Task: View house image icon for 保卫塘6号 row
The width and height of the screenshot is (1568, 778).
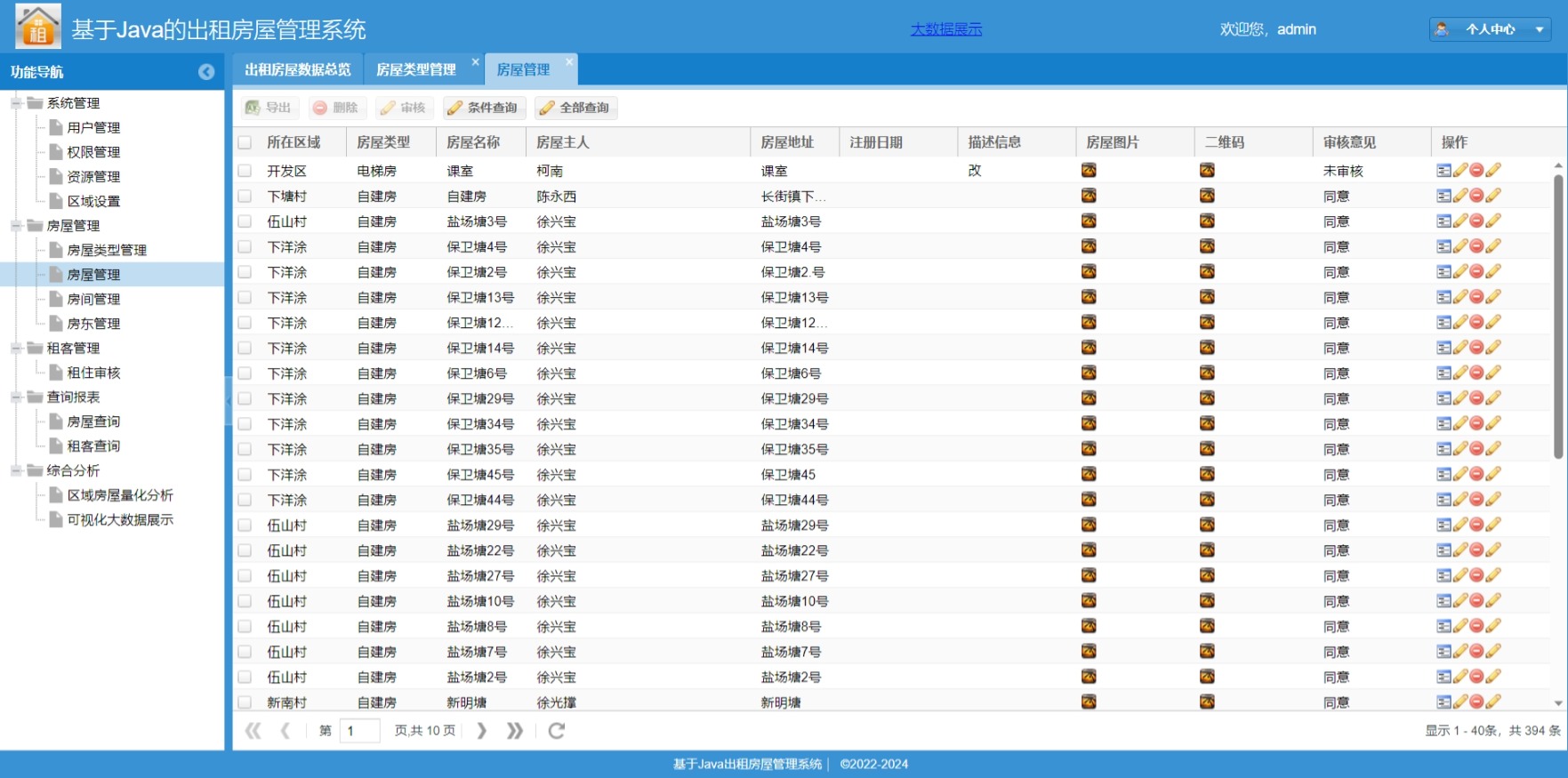Action: tap(1089, 373)
